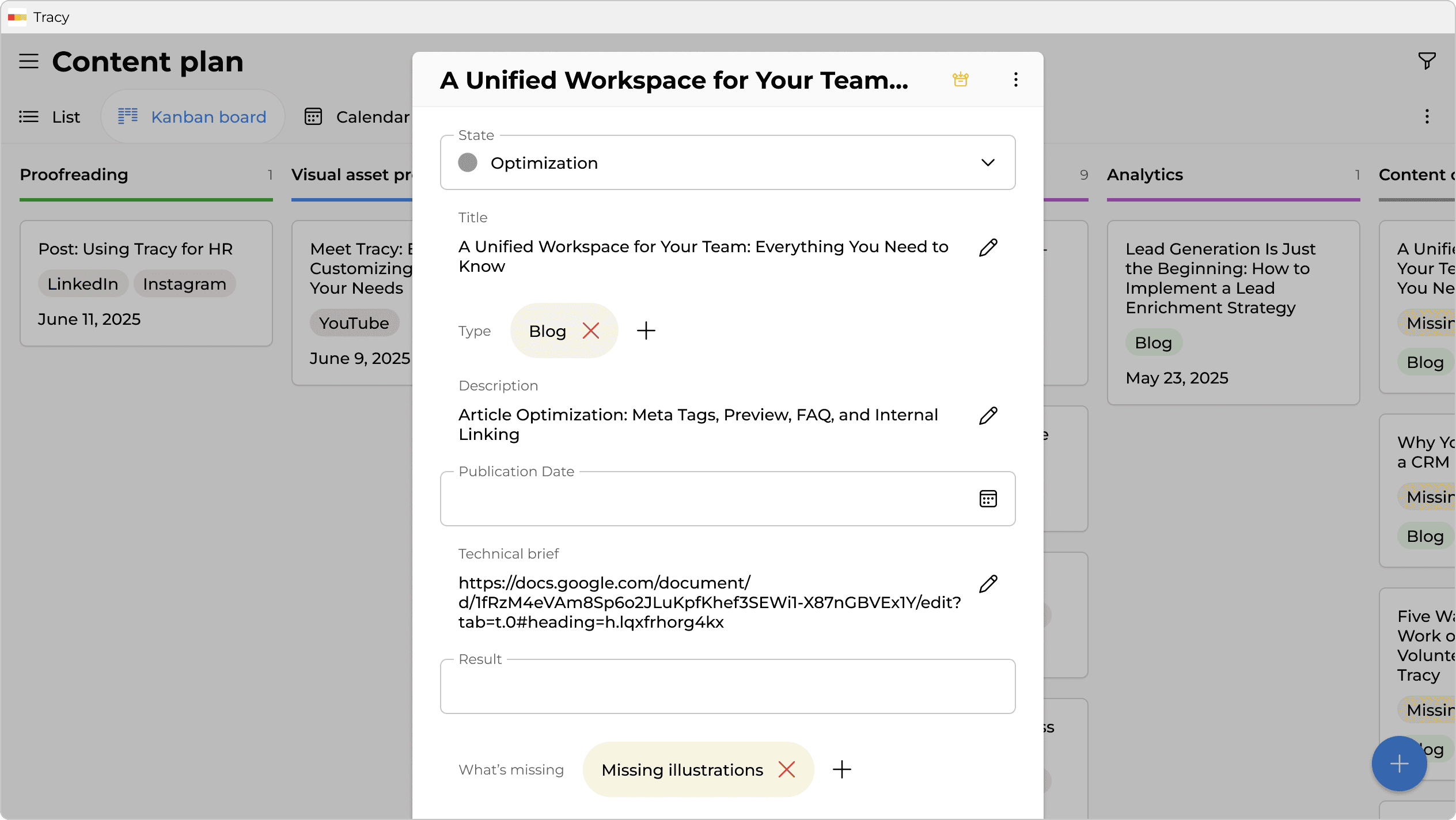Switch to the Calendar view tab

(x=357, y=117)
